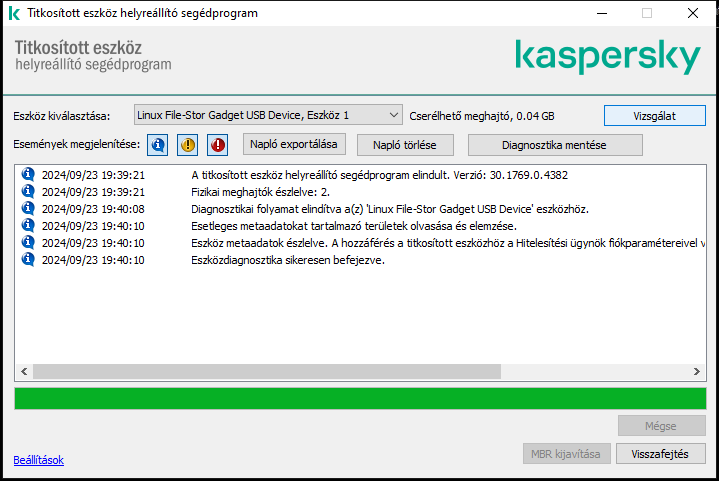Image resolution: width=719 pixels, height=481 pixels.
Task: Click info icon of 'Esetleges metaadatokat' row
Action: pyautogui.click(x=28, y=225)
